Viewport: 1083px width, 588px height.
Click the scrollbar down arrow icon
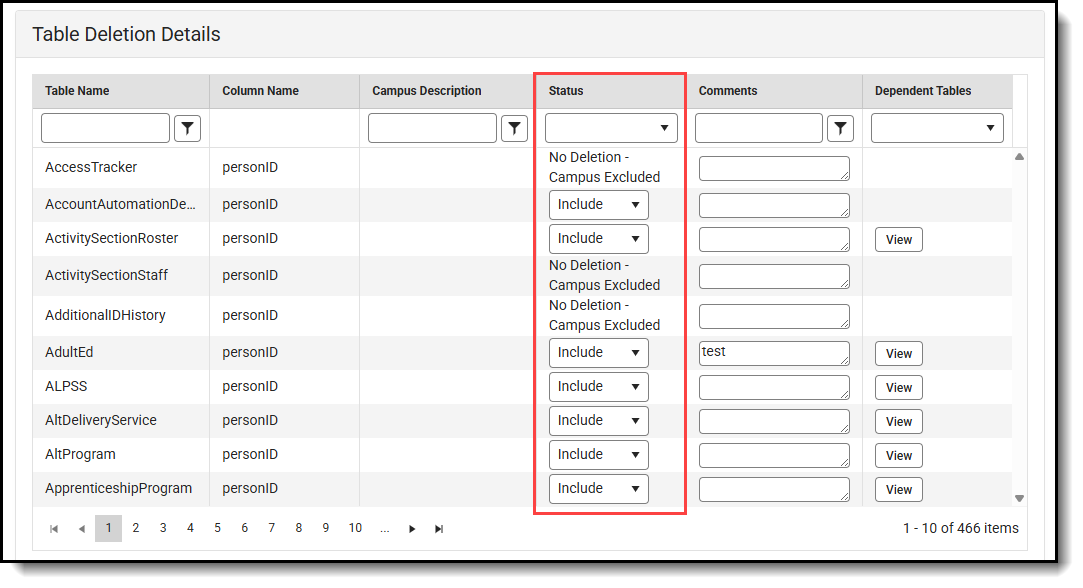tap(1019, 497)
